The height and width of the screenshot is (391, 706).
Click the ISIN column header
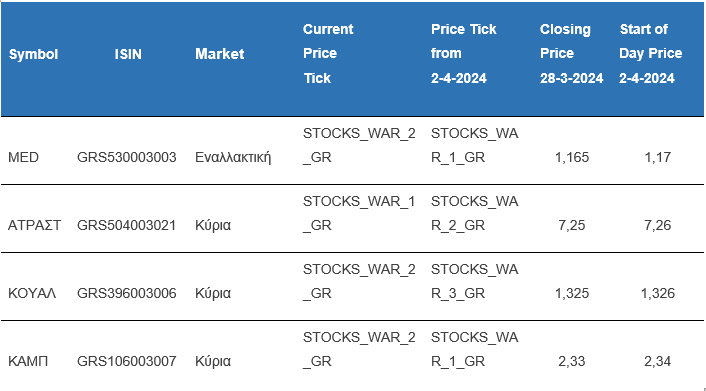[x=128, y=54]
